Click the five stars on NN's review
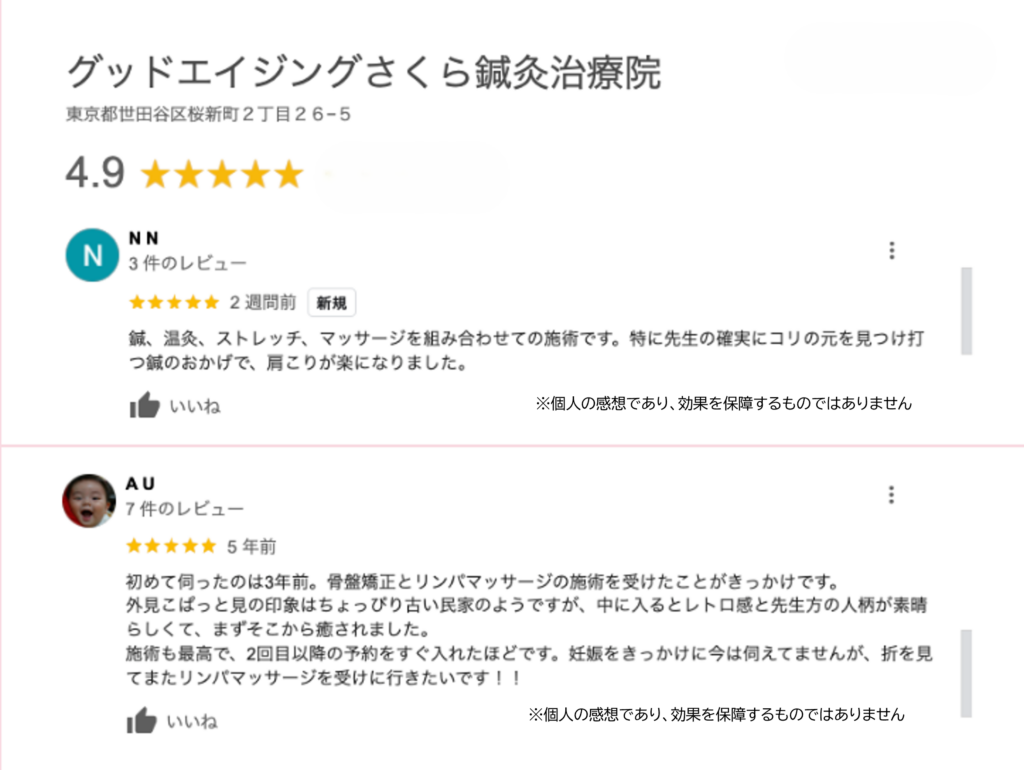Screen dimensions: 1024x770 174,302
